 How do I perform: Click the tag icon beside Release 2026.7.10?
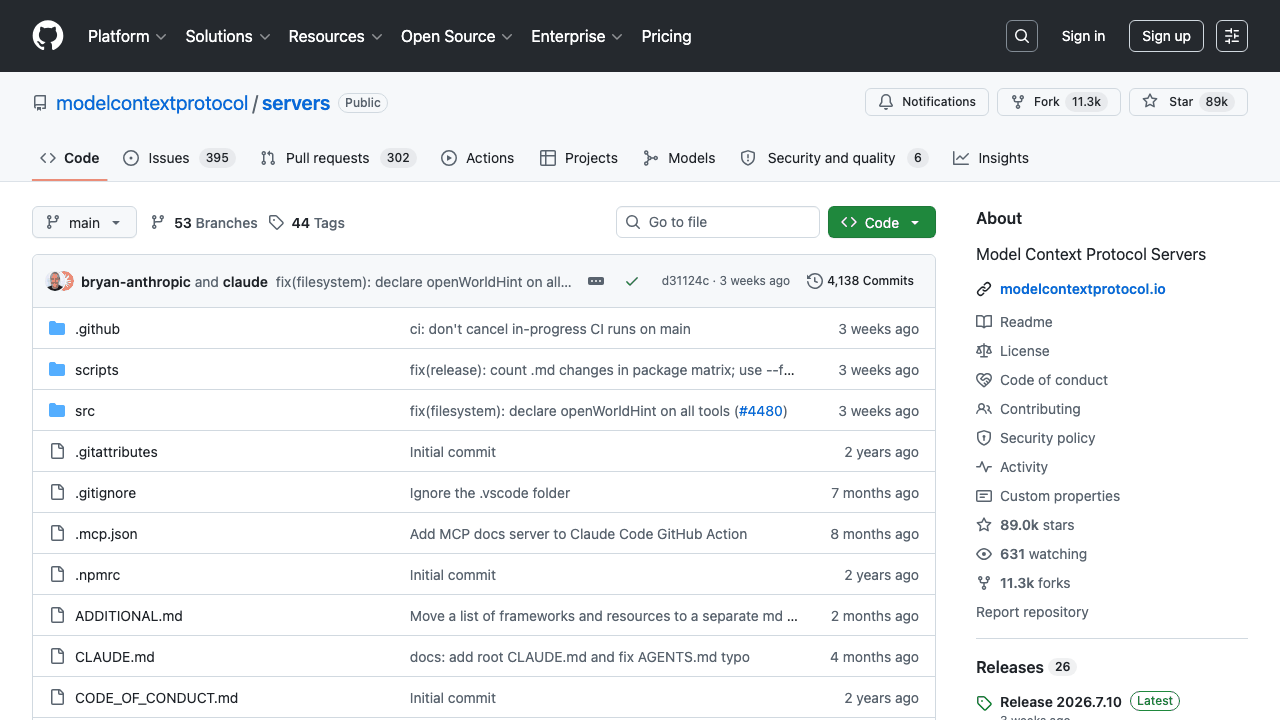pos(984,703)
